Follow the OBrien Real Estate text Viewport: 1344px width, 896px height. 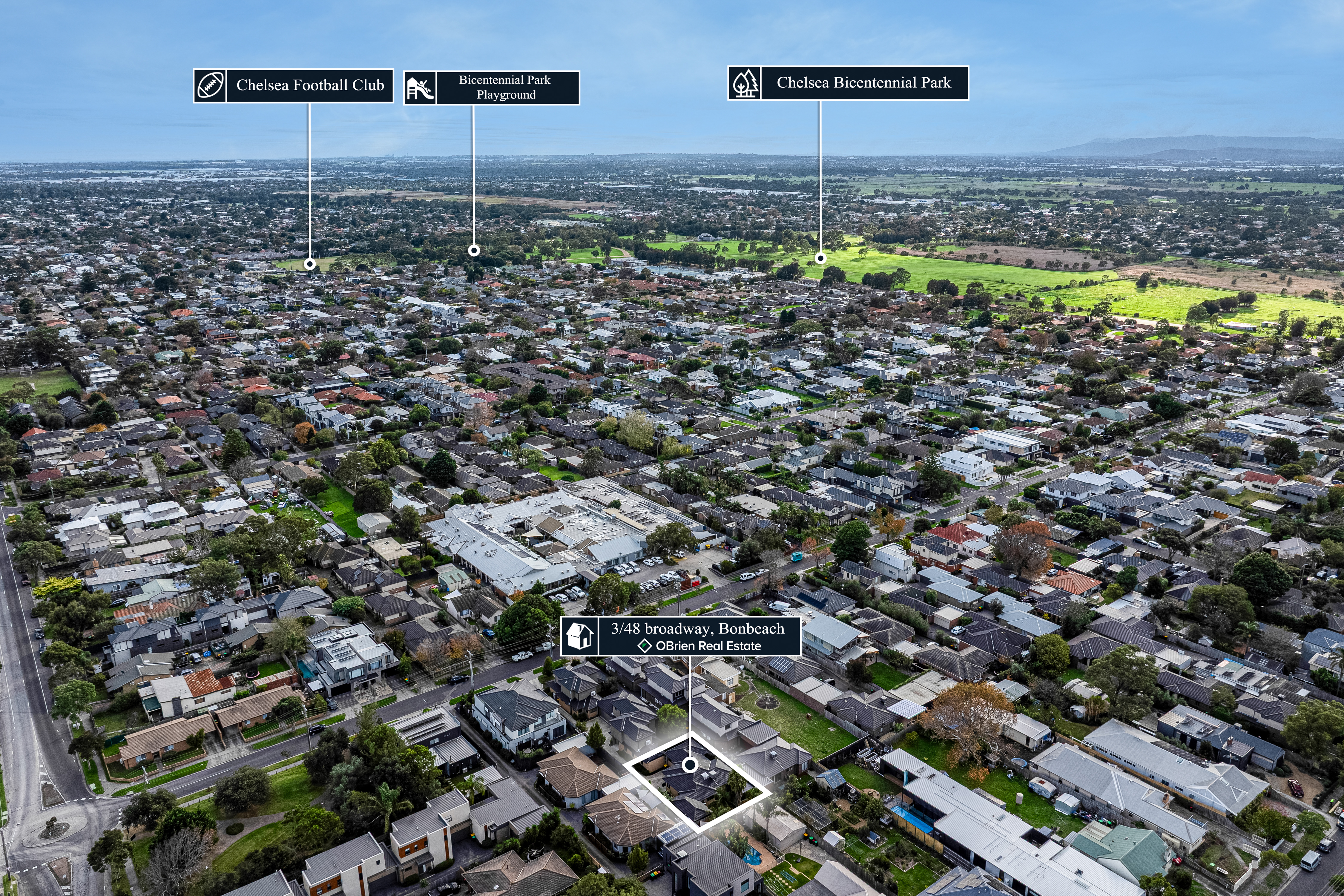(x=708, y=646)
